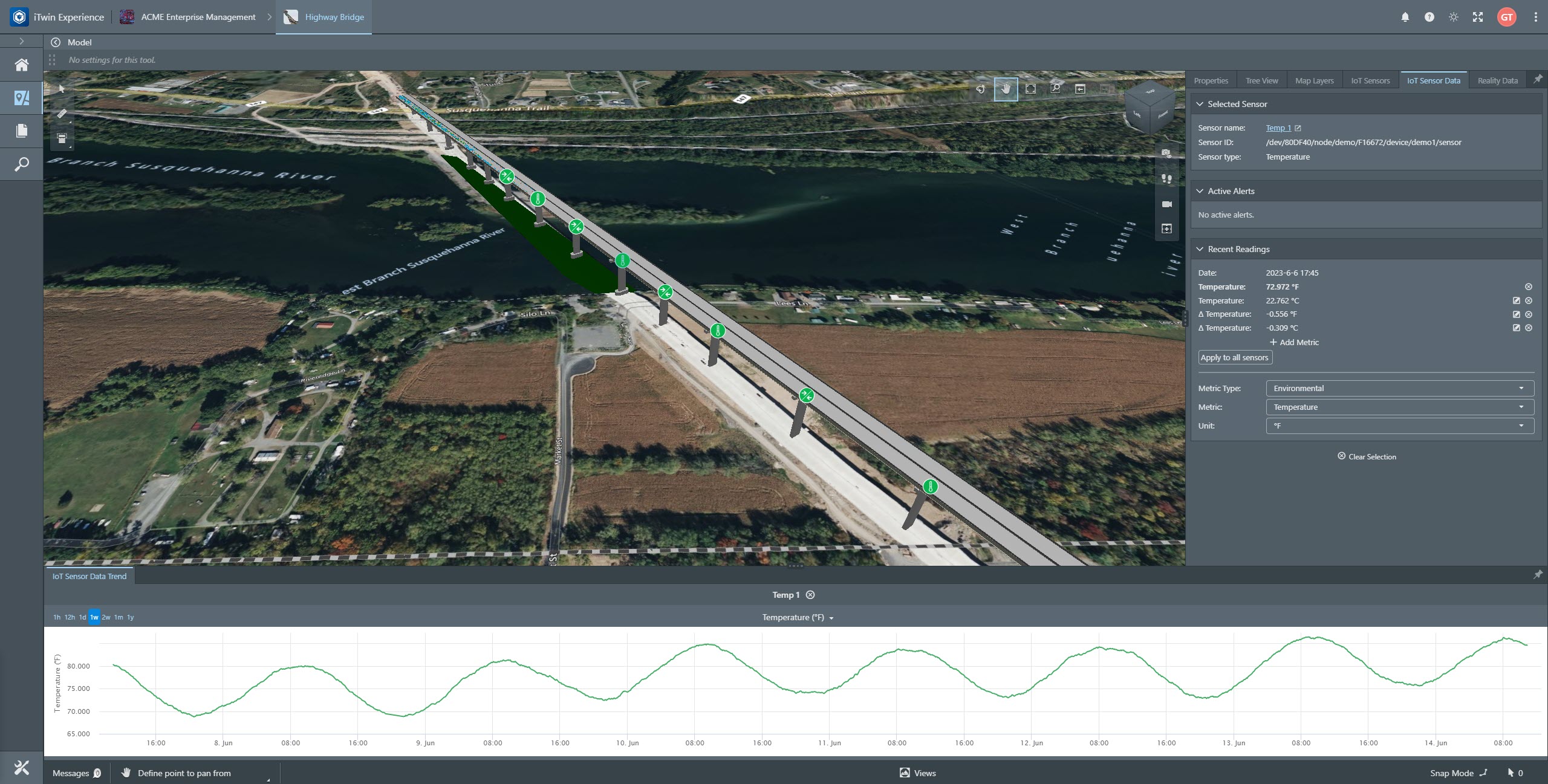Set the trend range to 1y
This screenshot has height=784, width=1548.
(x=130, y=617)
